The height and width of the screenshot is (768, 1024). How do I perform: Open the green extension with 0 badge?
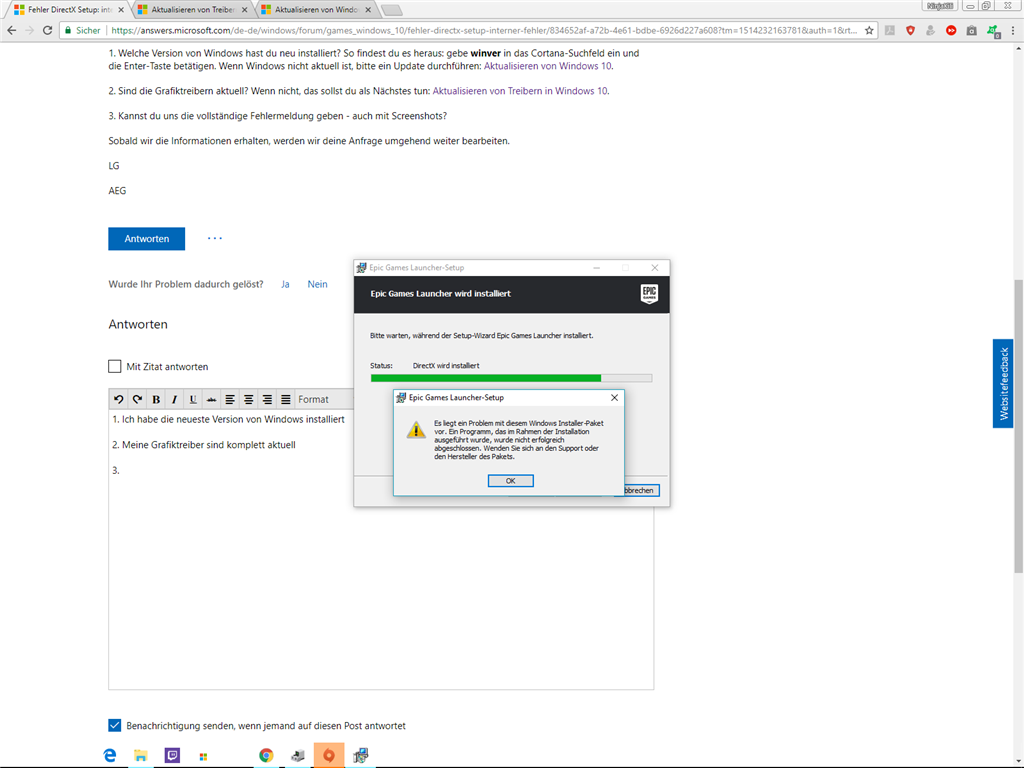[x=993, y=31]
